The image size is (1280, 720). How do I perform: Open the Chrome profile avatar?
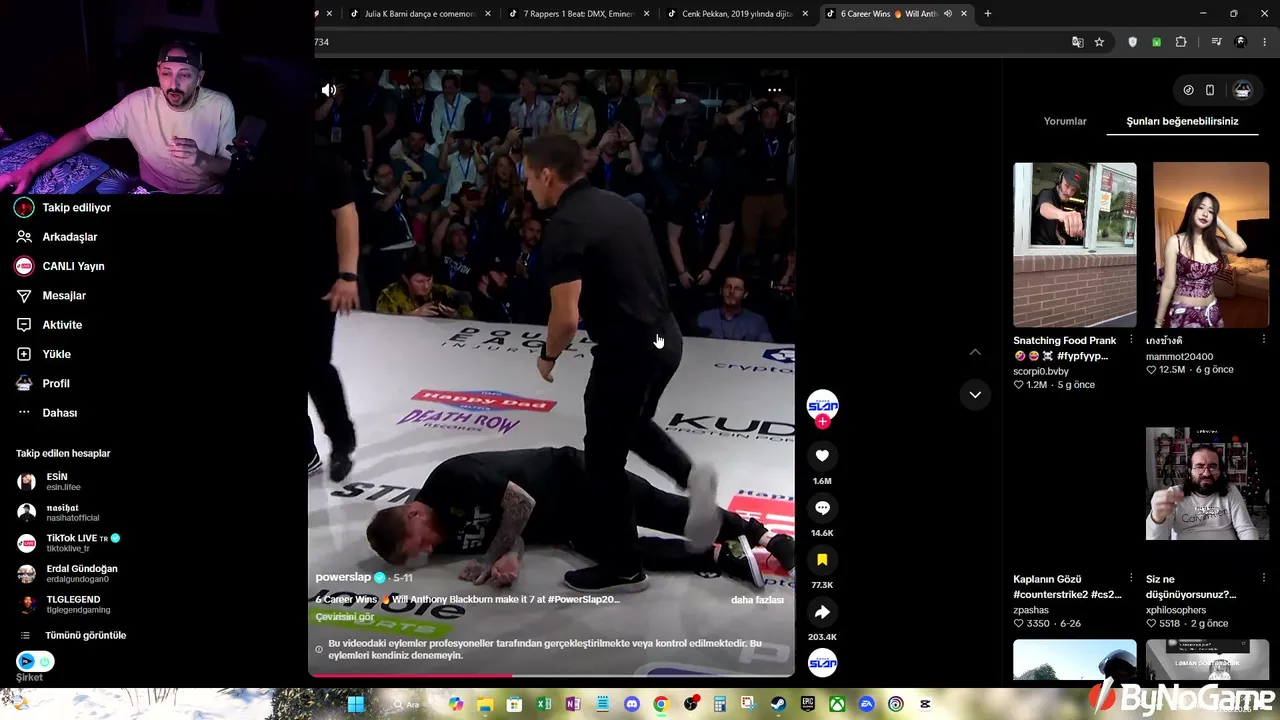pos(1241,42)
